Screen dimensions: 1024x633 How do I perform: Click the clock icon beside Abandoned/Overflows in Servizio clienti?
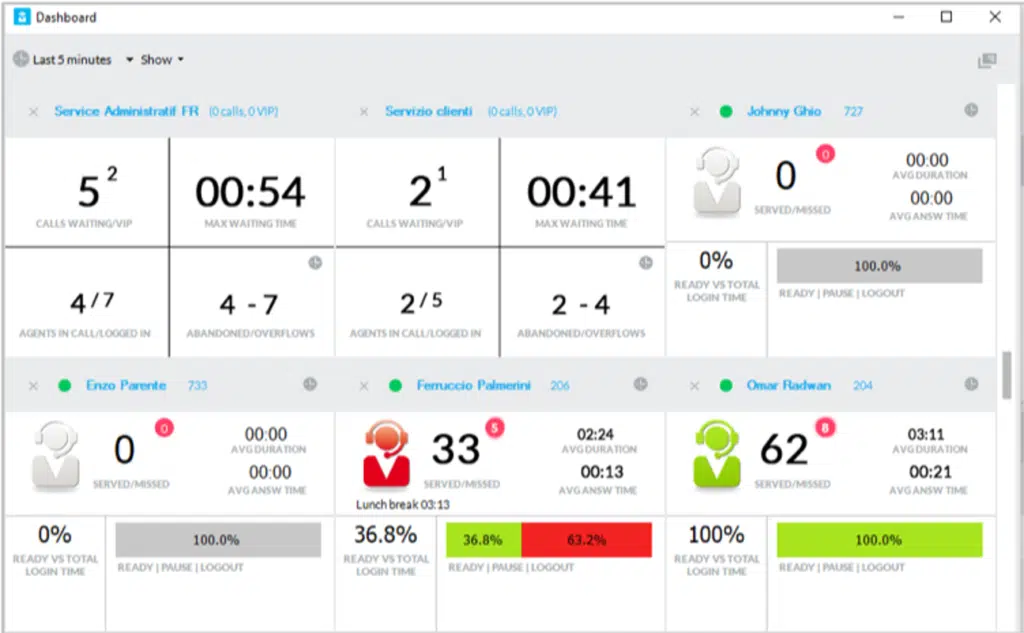click(645, 263)
